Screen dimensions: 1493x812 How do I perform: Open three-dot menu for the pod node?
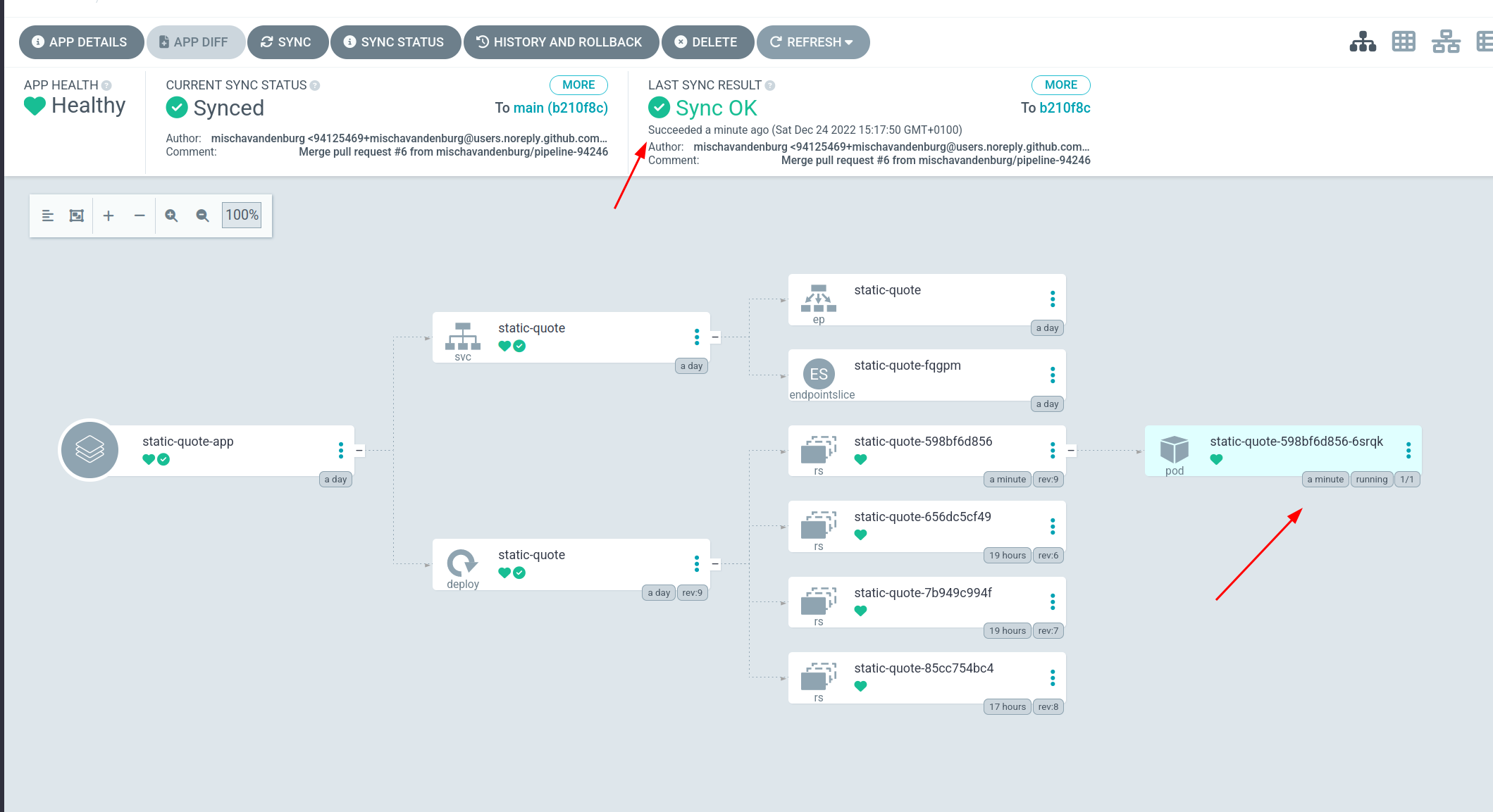[1408, 451]
